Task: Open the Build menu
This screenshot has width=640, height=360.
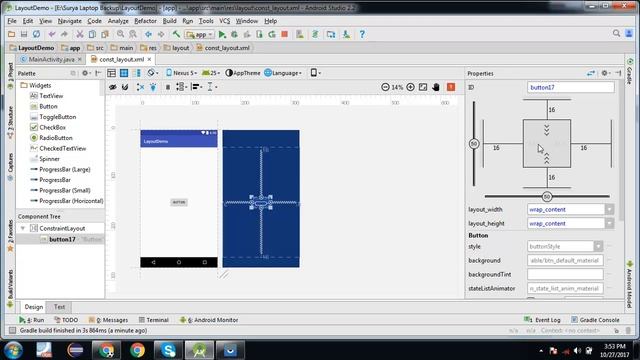Action: [169, 21]
